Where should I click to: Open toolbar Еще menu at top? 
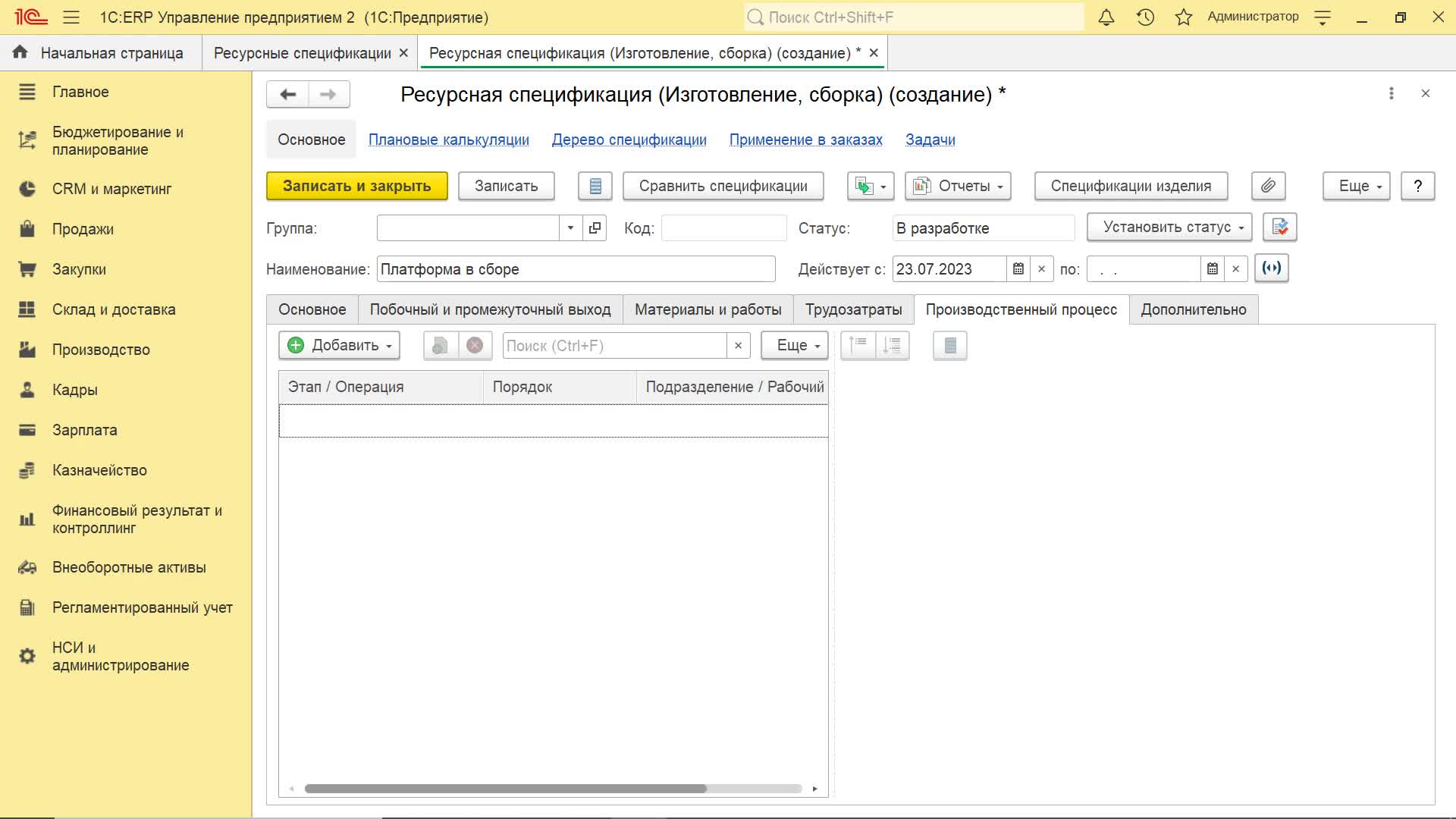click(x=1356, y=186)
